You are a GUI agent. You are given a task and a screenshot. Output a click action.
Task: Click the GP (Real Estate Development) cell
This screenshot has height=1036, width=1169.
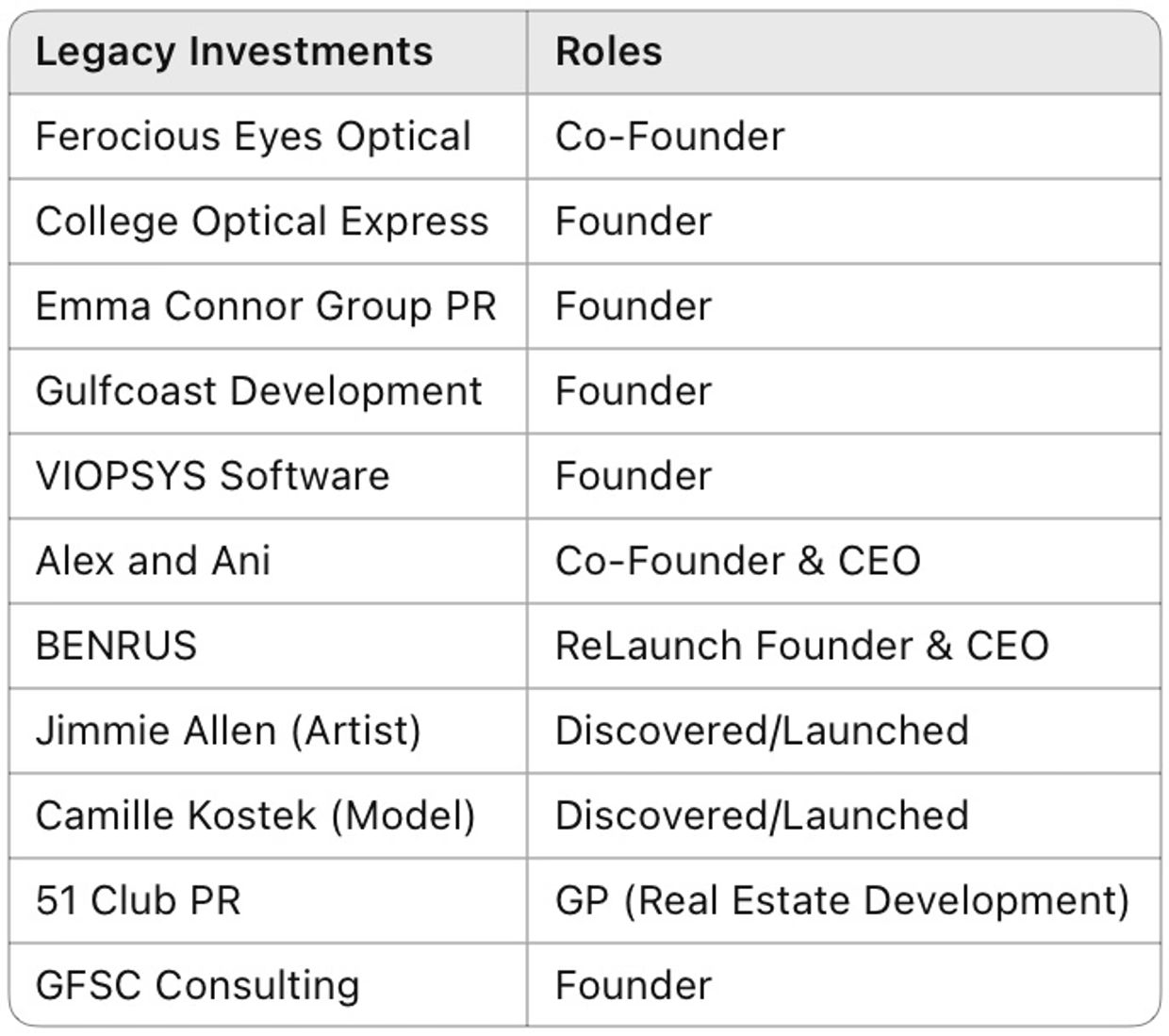842,900
